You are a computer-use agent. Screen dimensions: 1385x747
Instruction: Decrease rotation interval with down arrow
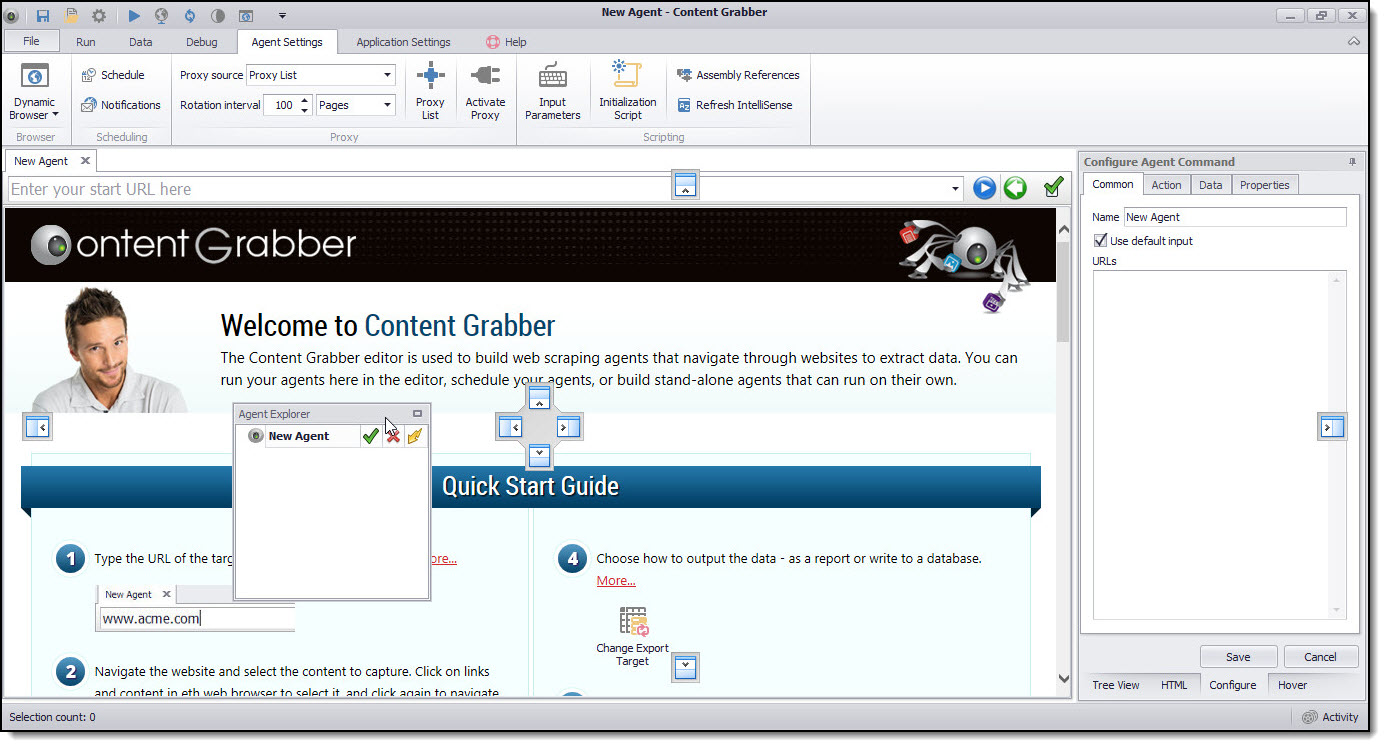tap(305, 110)
